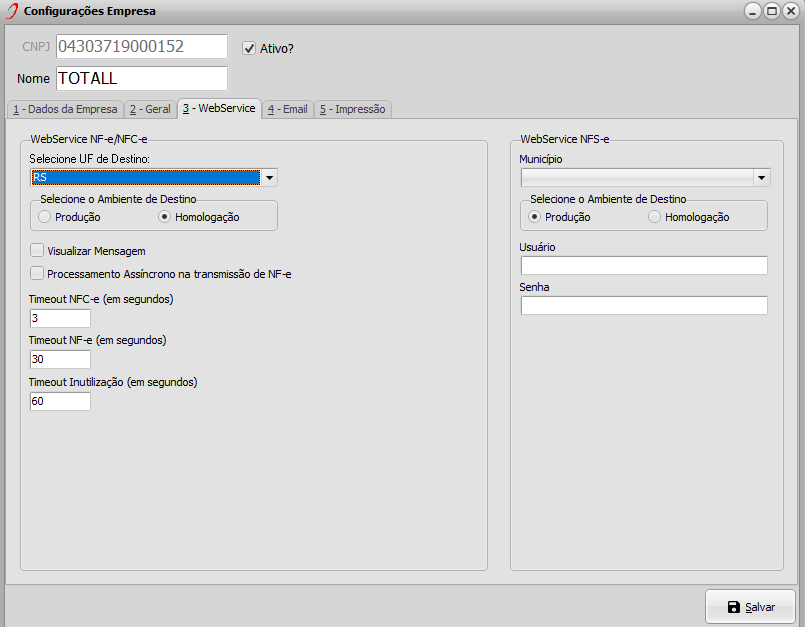Viewport: 805px width, 627px height.
Task: Expand the Município dropdown arrow
Action: coord(761,178)
